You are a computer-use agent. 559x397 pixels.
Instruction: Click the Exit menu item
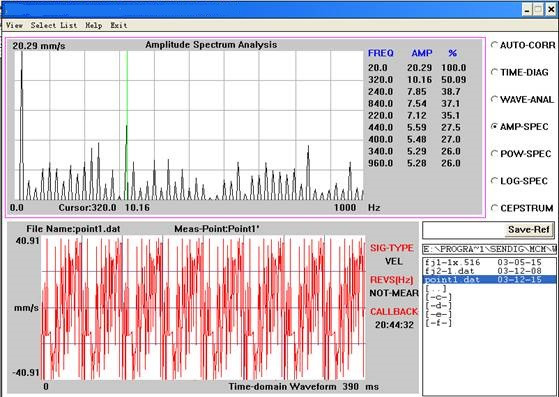(x=119, y=25)
